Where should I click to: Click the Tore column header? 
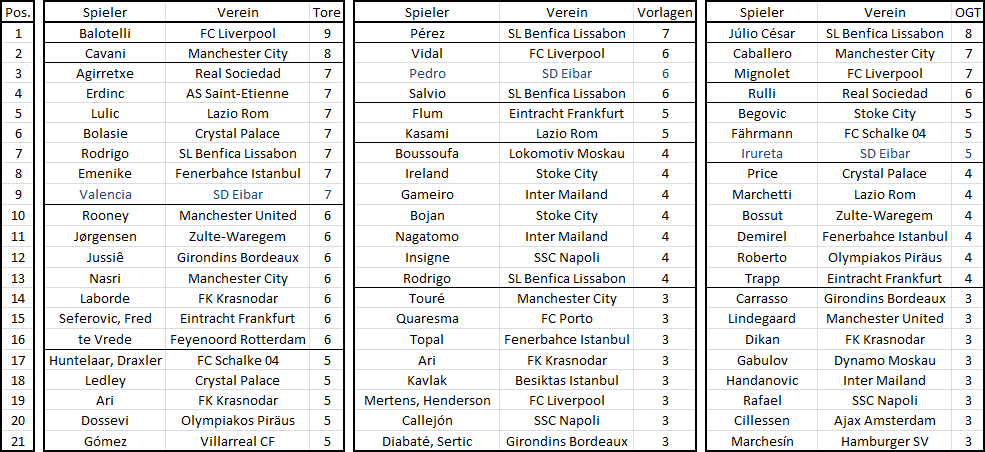pyautogui.click(x=328, y=12)
